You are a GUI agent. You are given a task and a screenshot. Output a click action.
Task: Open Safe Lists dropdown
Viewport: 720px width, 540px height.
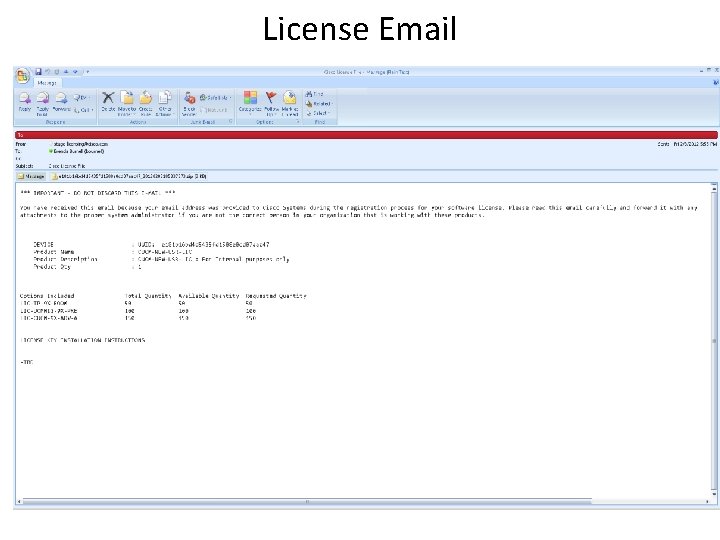[214, 97]
